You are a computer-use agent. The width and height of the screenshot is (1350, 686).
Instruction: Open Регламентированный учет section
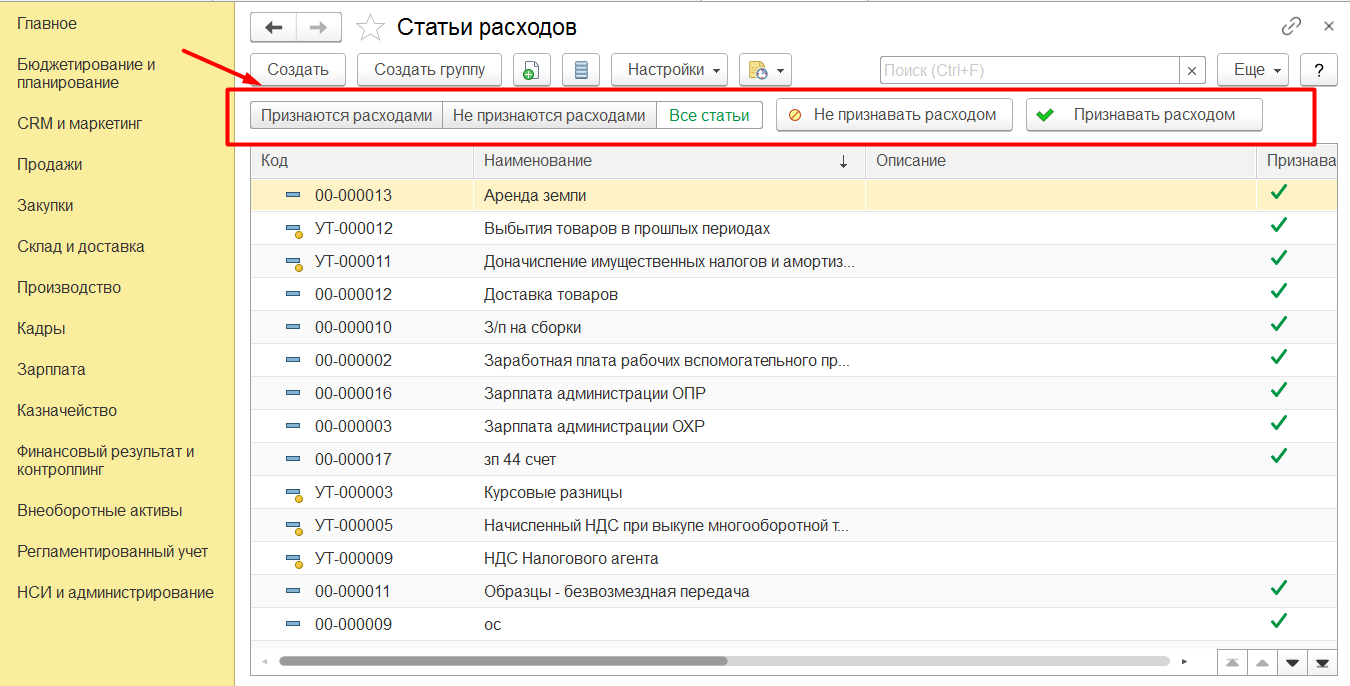pos(113,552)
